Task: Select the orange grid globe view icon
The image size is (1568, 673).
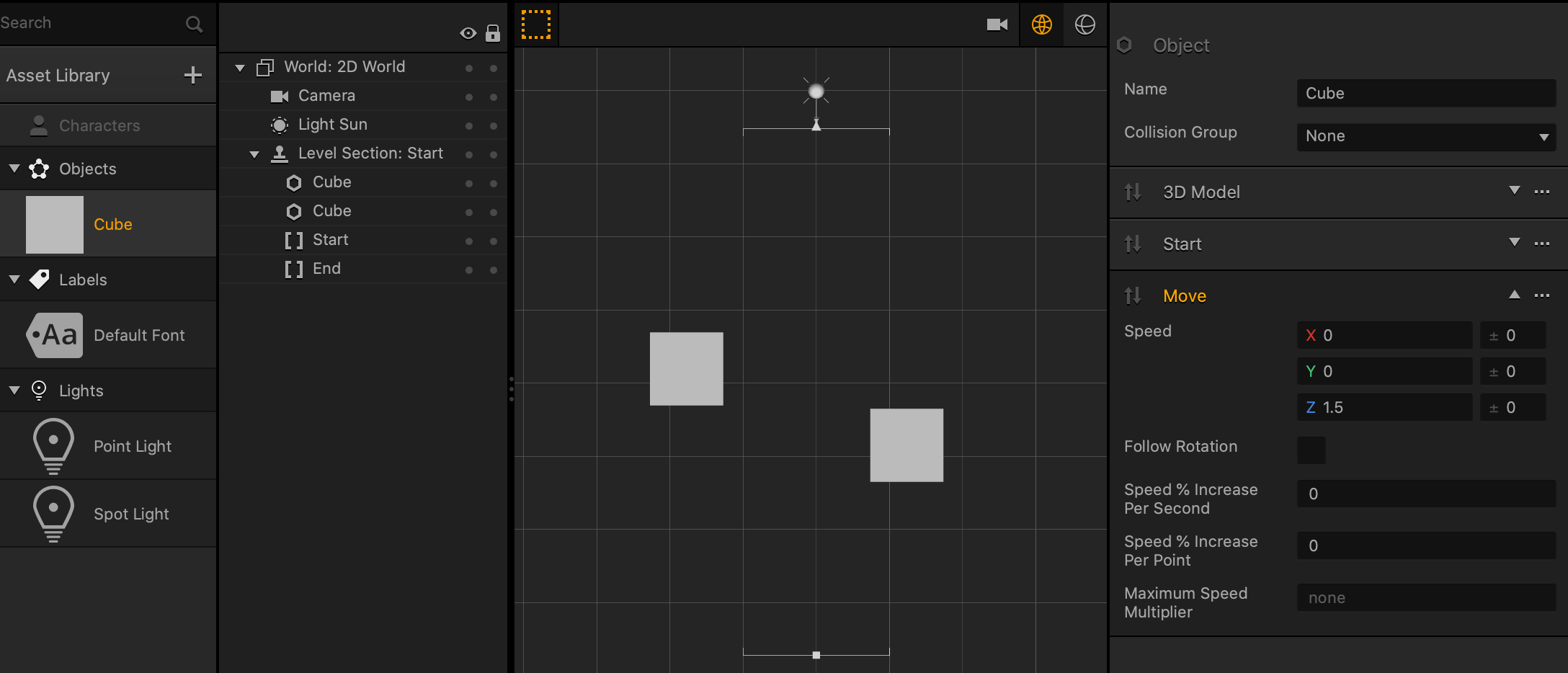Action: coord(1042,24)
